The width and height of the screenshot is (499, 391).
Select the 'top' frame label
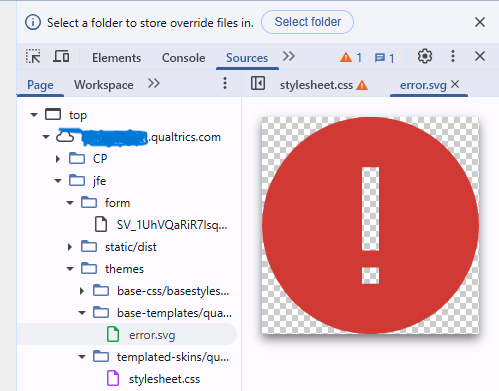click(x=78, y=115)
